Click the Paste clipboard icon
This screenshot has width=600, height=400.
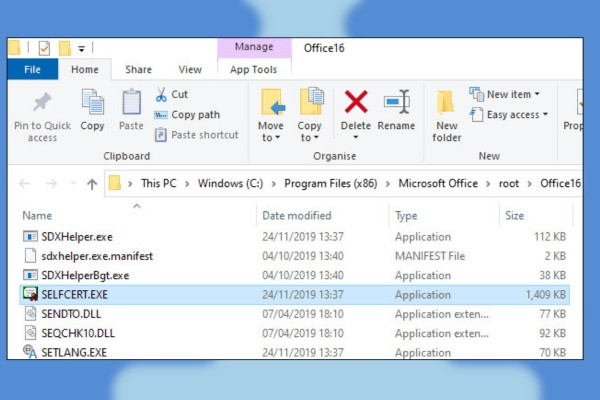pyautogui.click(x=131, y=102)
